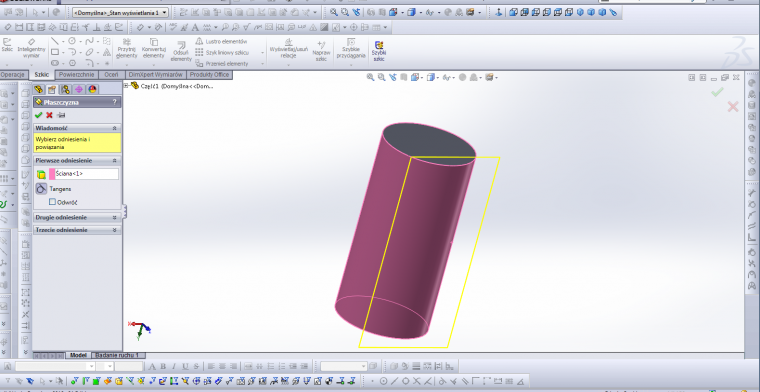The height and width of the screenshot is (392, 760).
Task: Switch to the Szkic tab
Action: tap(42, 75)
